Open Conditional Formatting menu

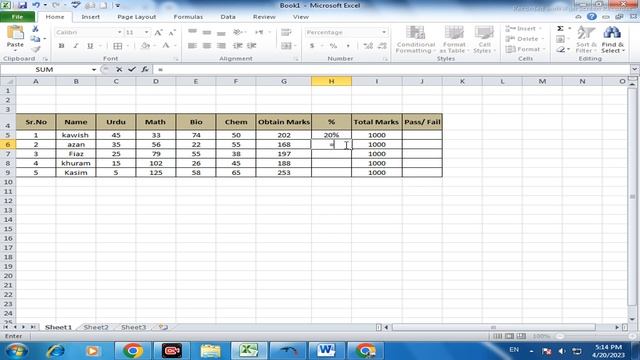(x=416, y=39)
